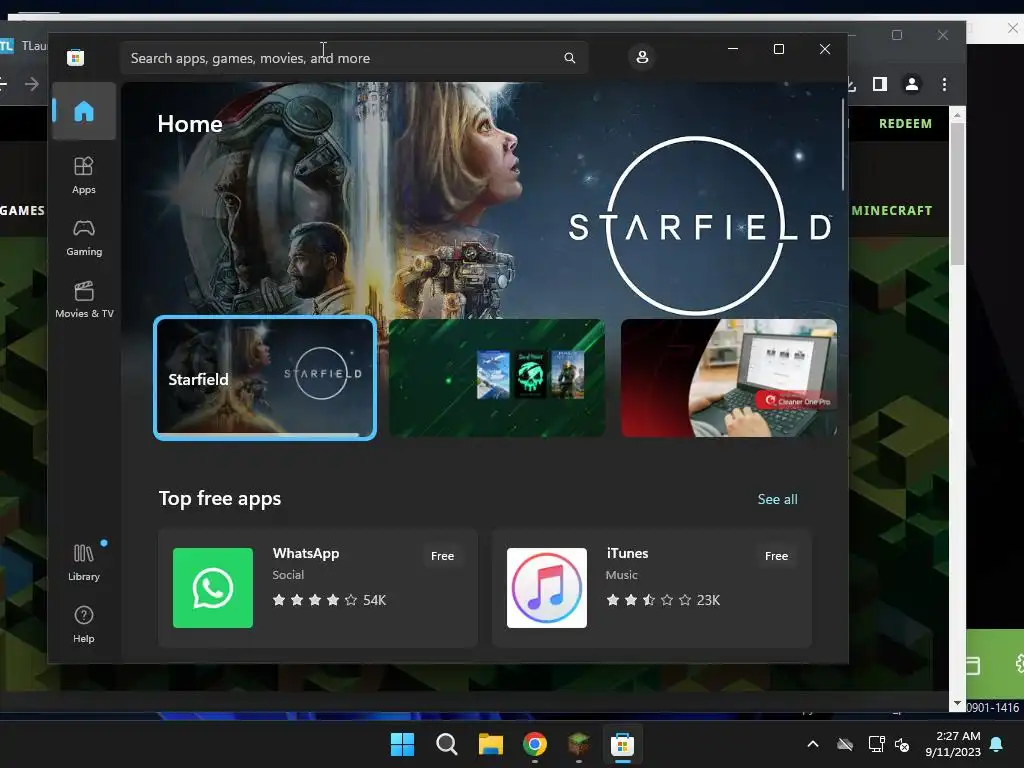The width and height of the screenshot is (1024, 768).
Task: Click Microsoft Store taskbar icon
Action: pyautogui.click(x=622, y=744)
